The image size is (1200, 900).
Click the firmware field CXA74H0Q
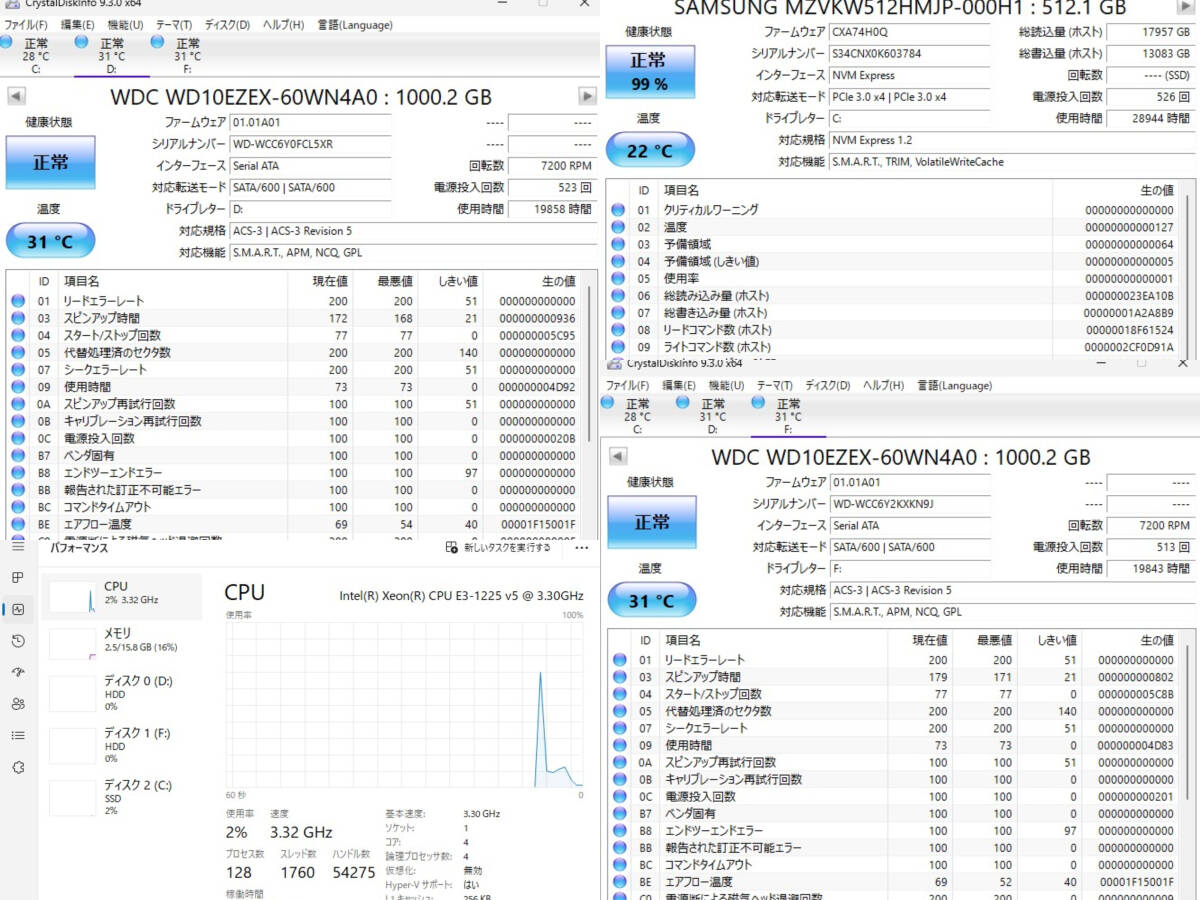pos(910,33)
